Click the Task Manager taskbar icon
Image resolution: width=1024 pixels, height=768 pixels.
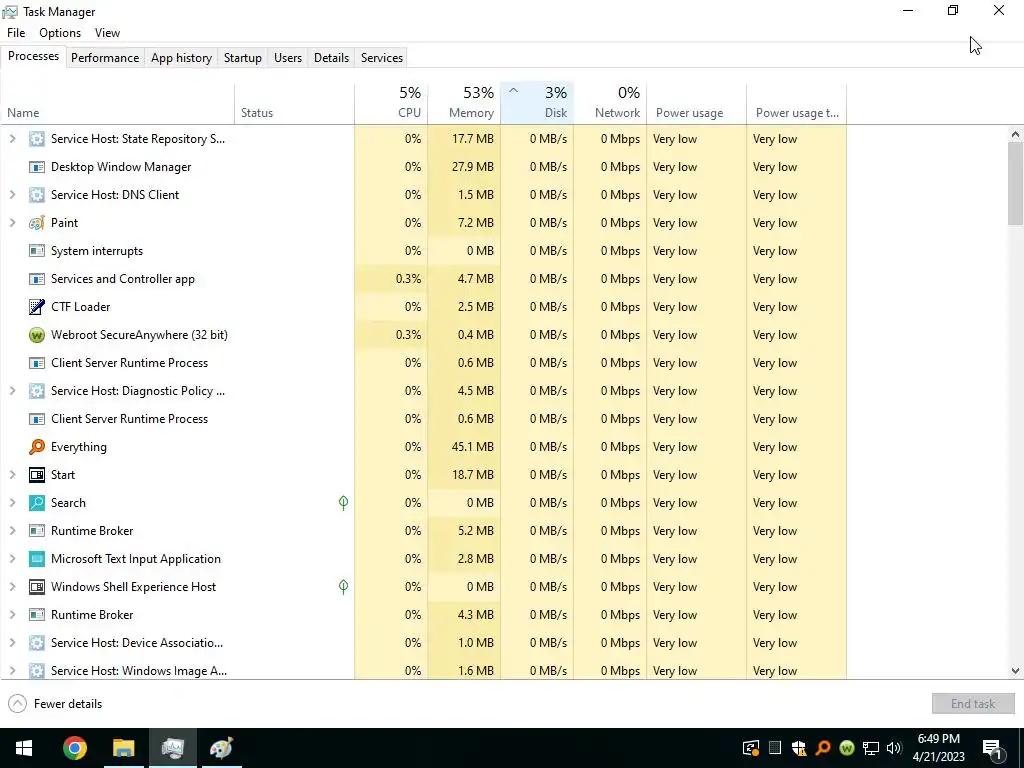point(172,748)
